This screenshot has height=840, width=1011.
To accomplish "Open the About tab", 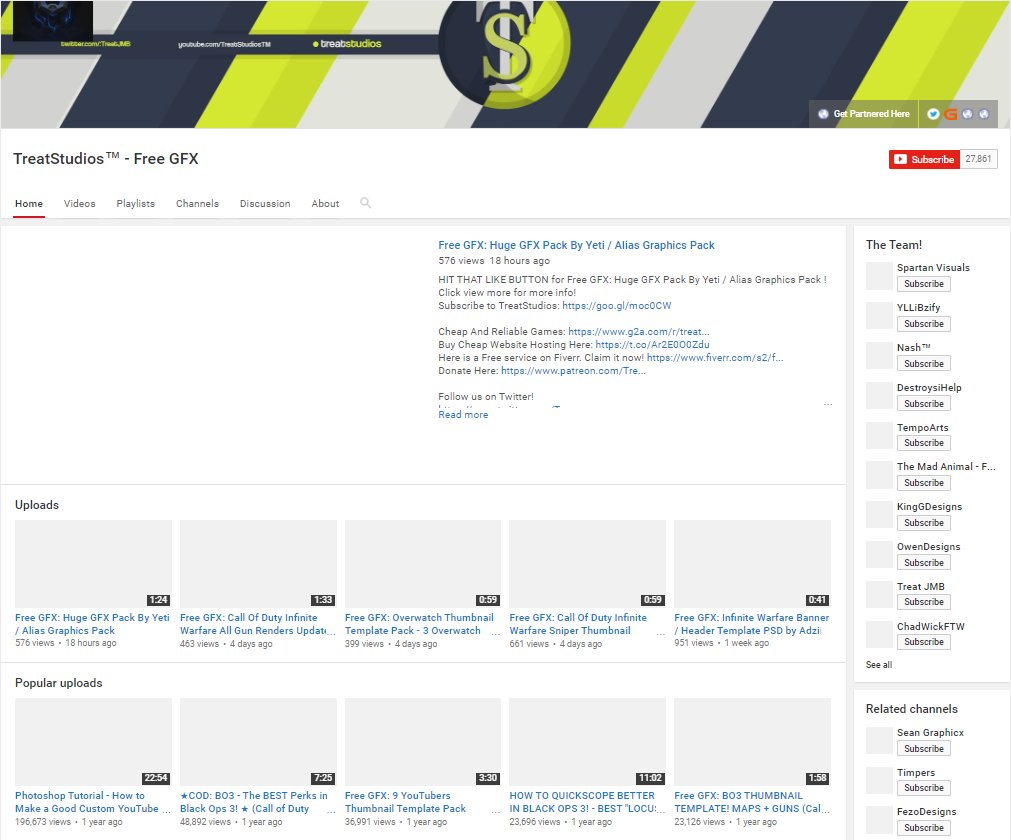I will [x=325, y=204].
